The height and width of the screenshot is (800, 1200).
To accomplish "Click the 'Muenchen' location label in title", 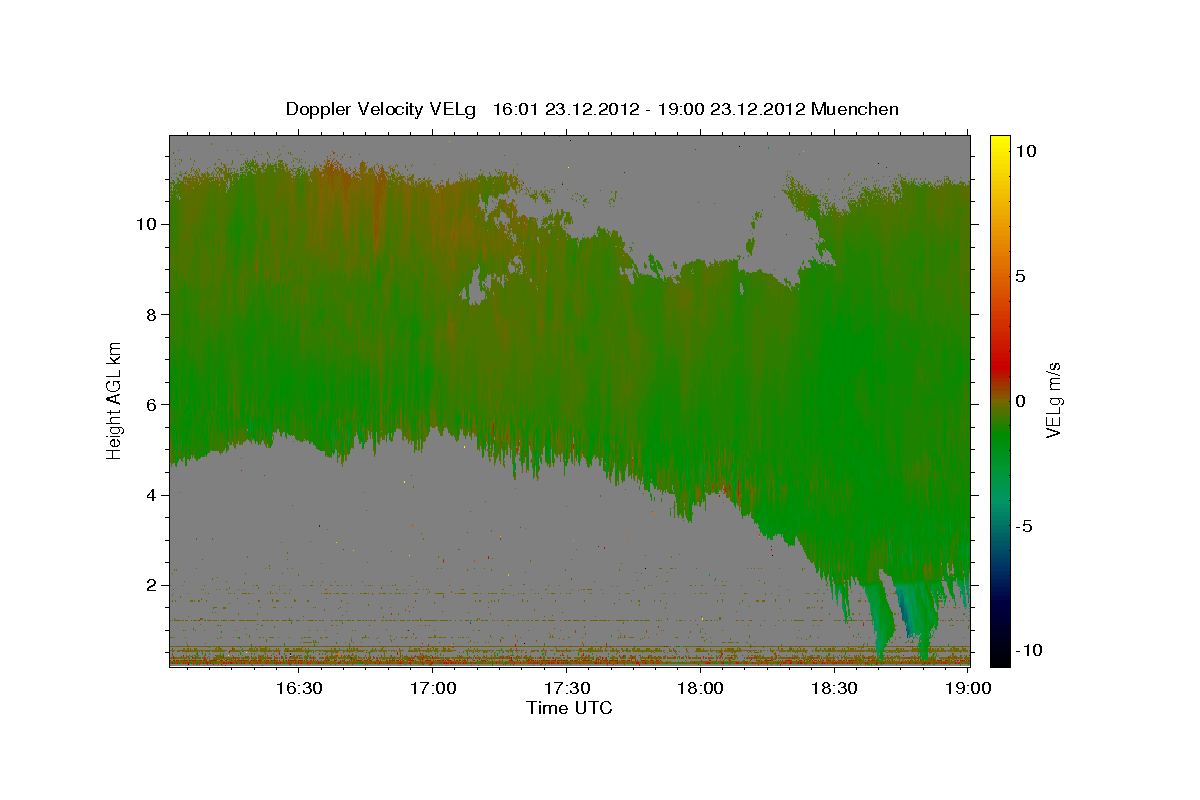I will 856,109.
